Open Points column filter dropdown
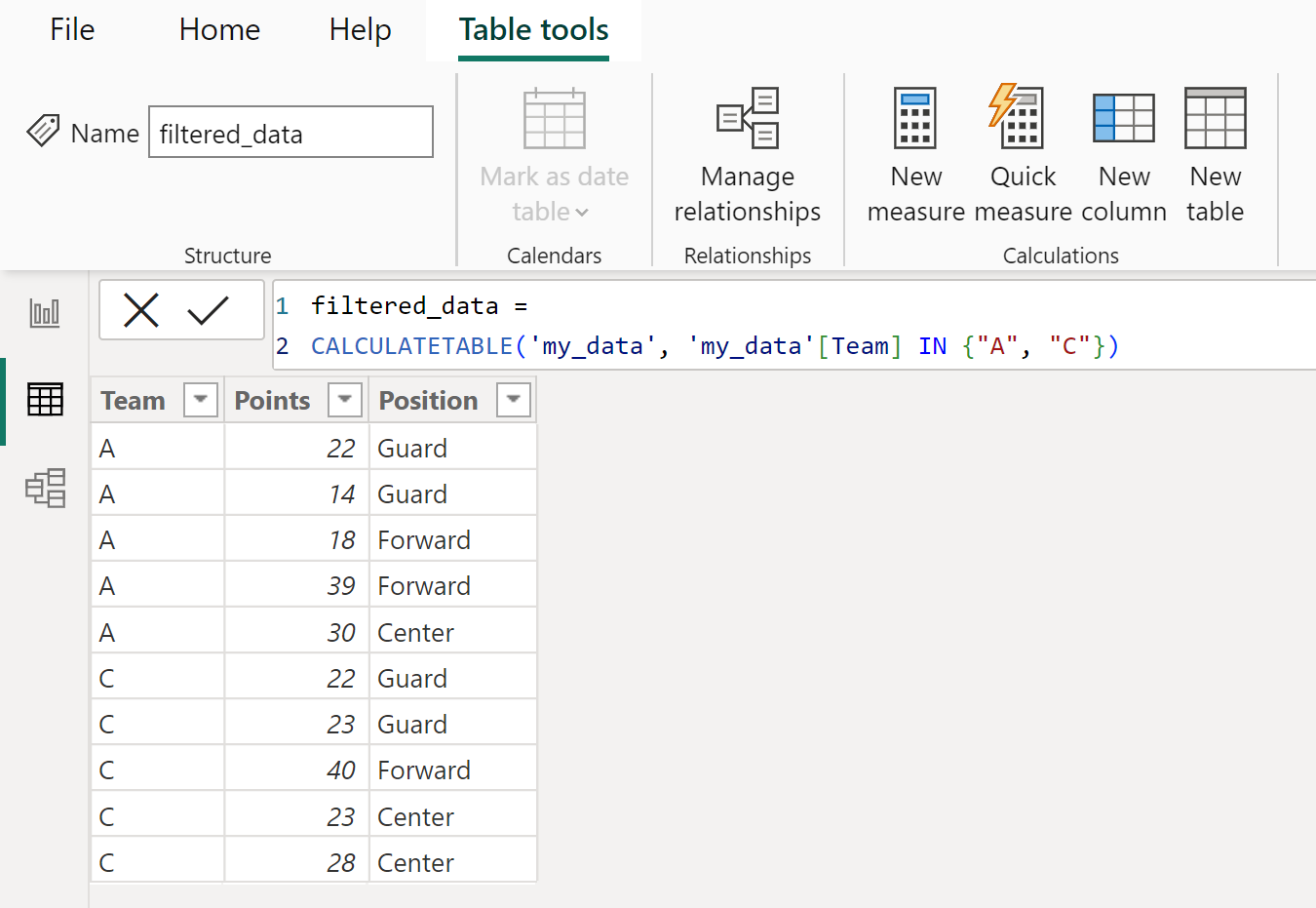 click(345, 400)
